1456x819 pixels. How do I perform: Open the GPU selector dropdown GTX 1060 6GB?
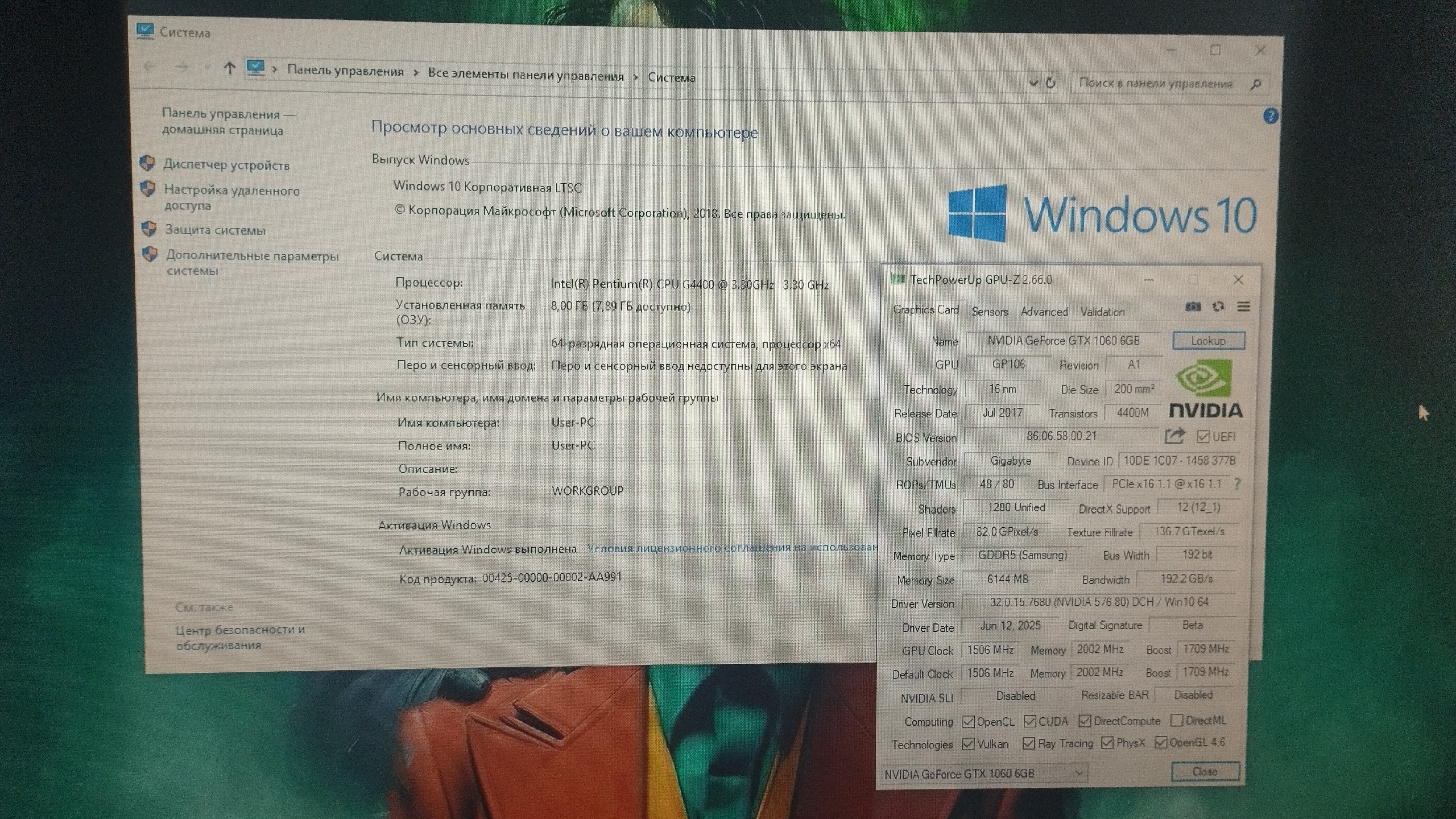click(984, 773)
